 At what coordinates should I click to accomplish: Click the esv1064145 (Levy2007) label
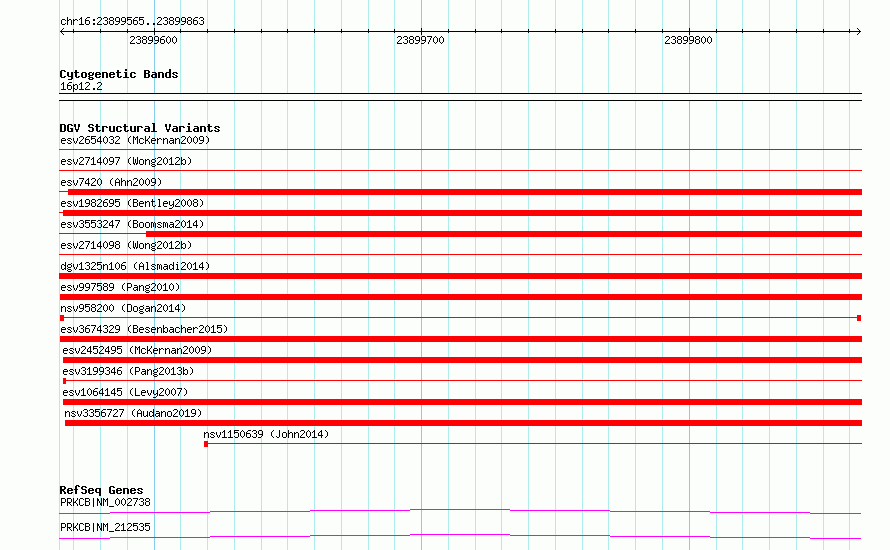125,392
